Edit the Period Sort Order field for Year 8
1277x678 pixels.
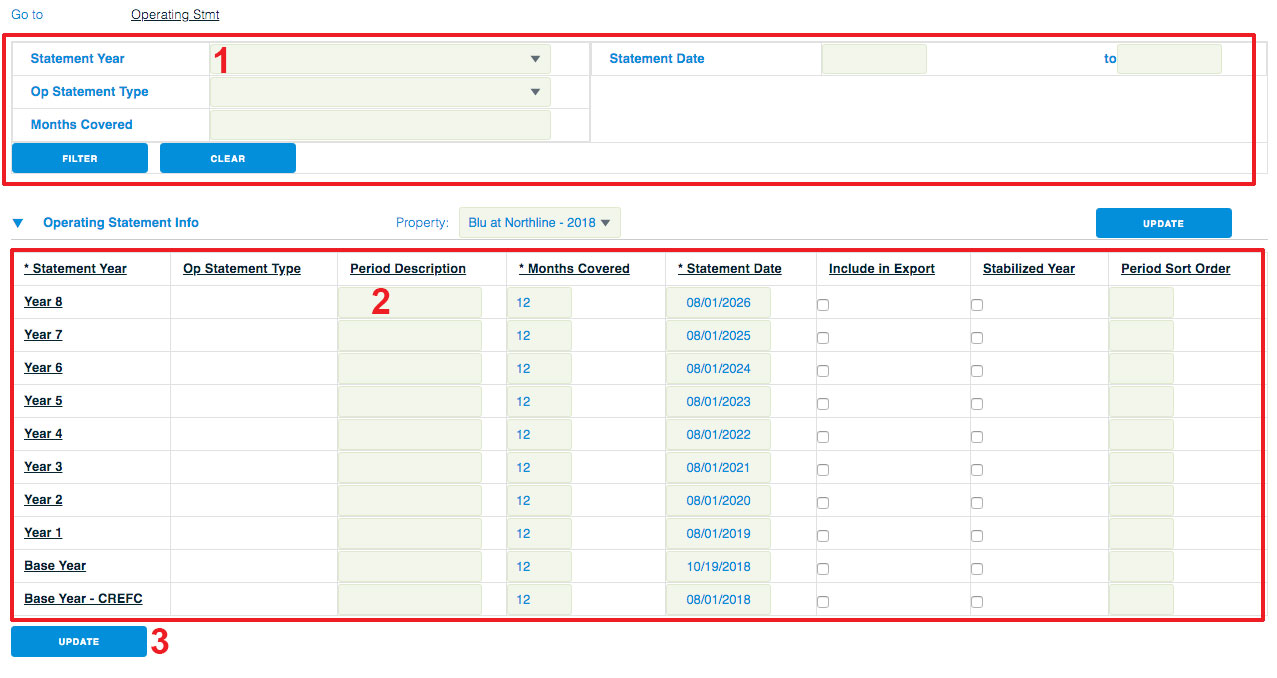[x=1141, y=303]
